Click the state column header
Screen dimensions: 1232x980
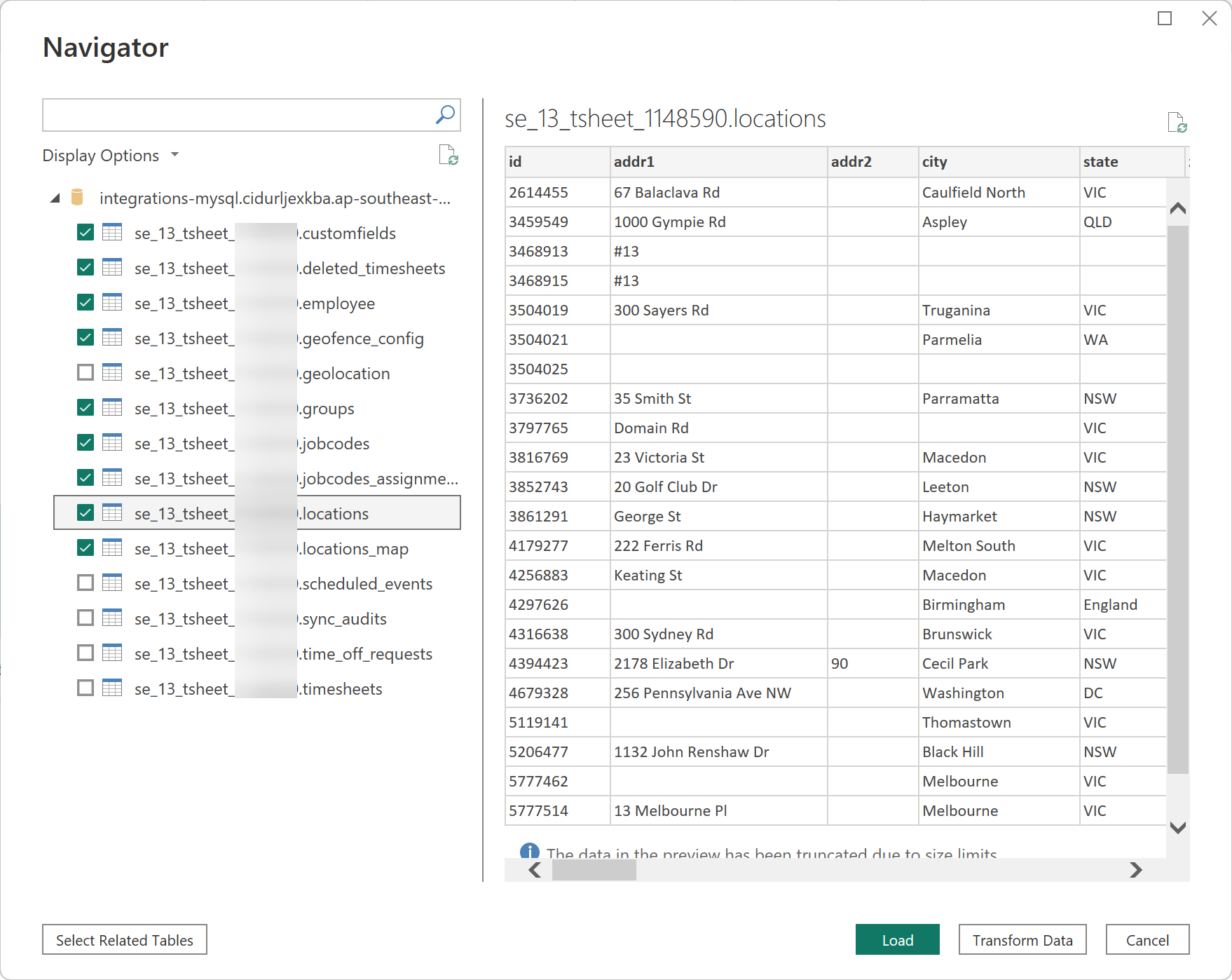(x=1132, y=161)
